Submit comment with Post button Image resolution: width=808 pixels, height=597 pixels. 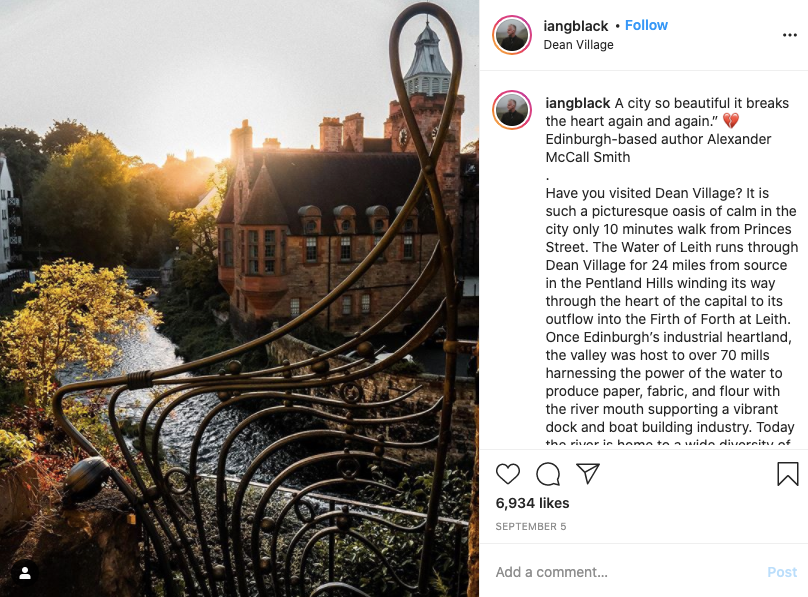point(782,572)
